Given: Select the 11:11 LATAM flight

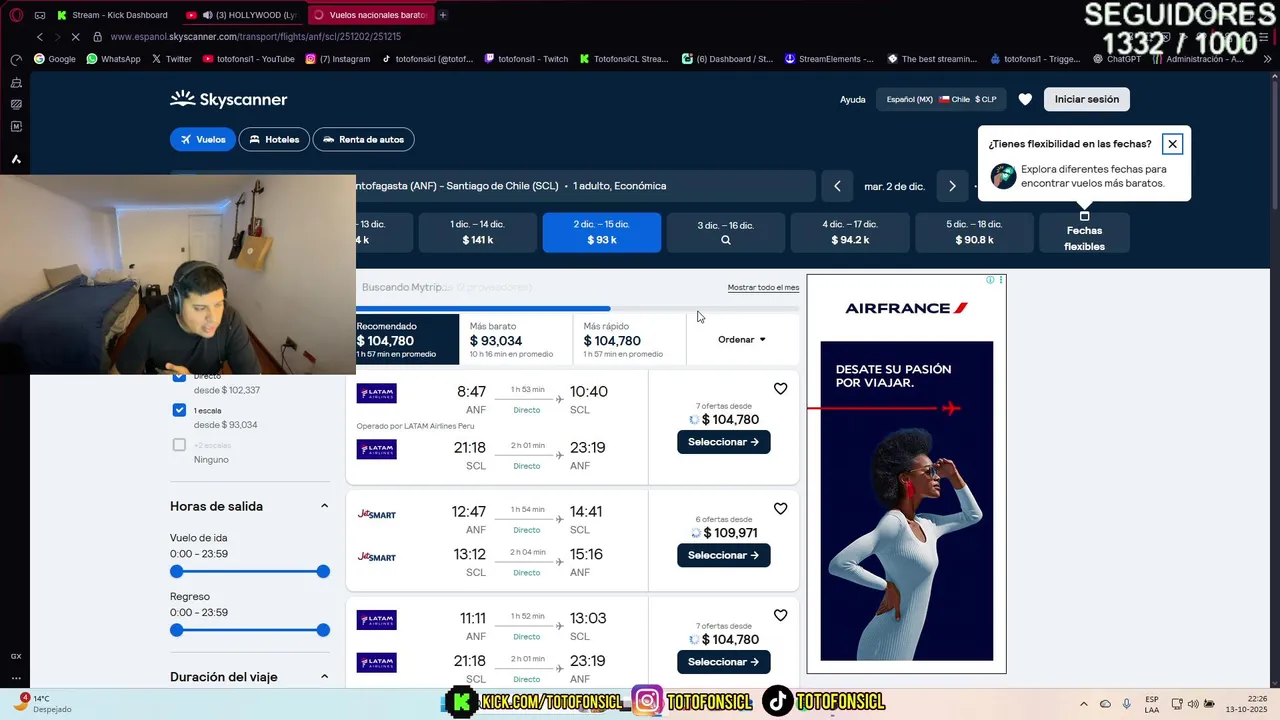Looking at the screenshot, I should coord(724,662).
